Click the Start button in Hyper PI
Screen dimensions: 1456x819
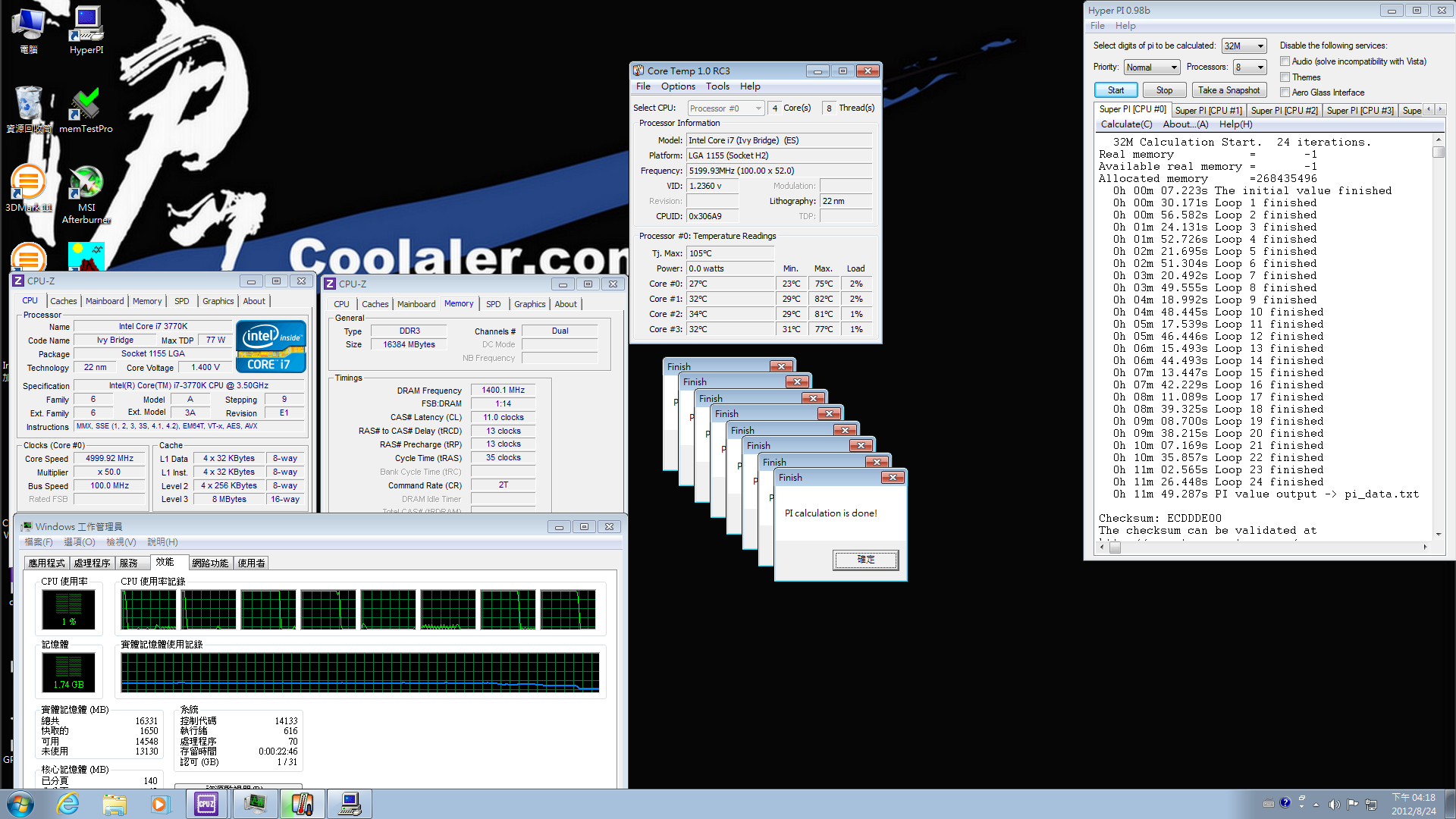pyautogui.click(x=1116, y=90)
